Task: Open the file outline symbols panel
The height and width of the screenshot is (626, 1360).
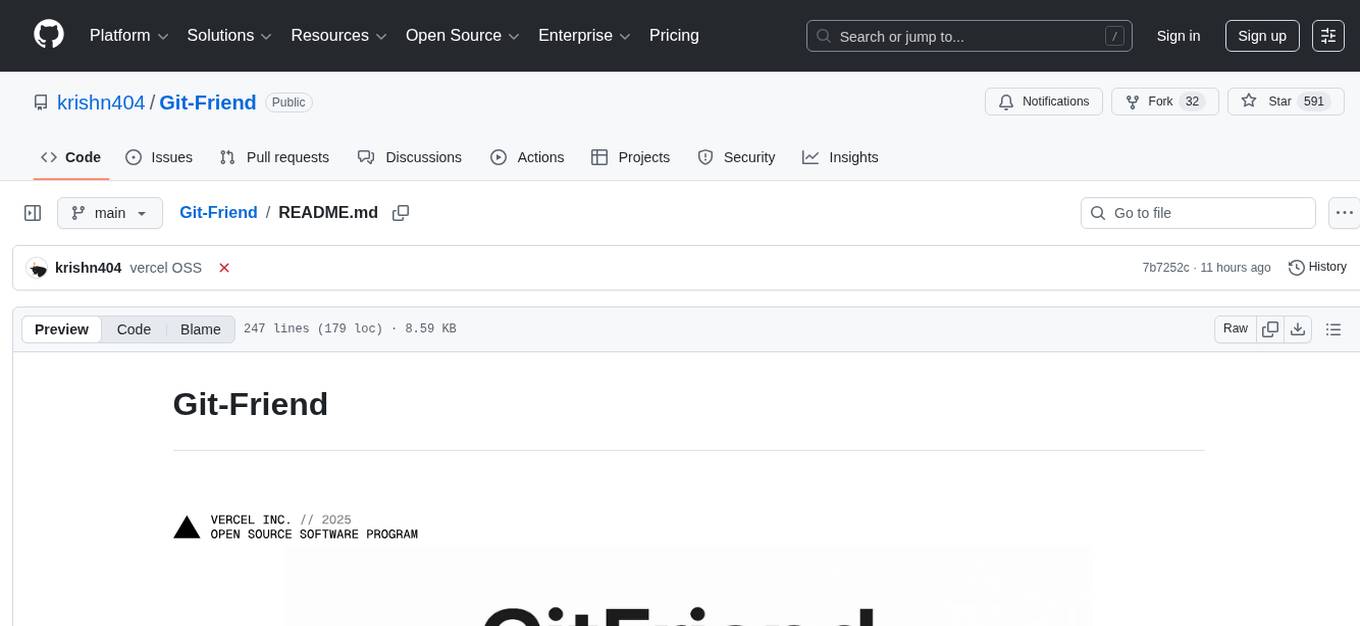Action: click(x=1334, y=328)
